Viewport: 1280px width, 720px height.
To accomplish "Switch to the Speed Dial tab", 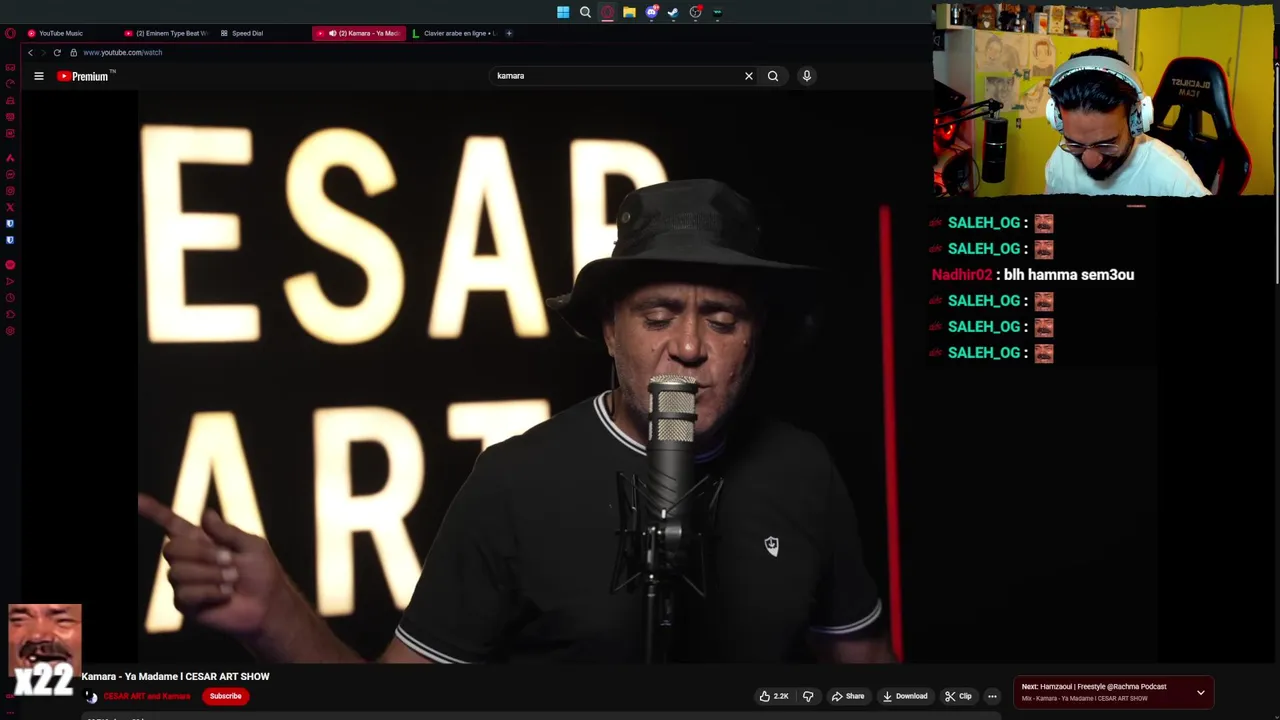I will tap(262, 33).
